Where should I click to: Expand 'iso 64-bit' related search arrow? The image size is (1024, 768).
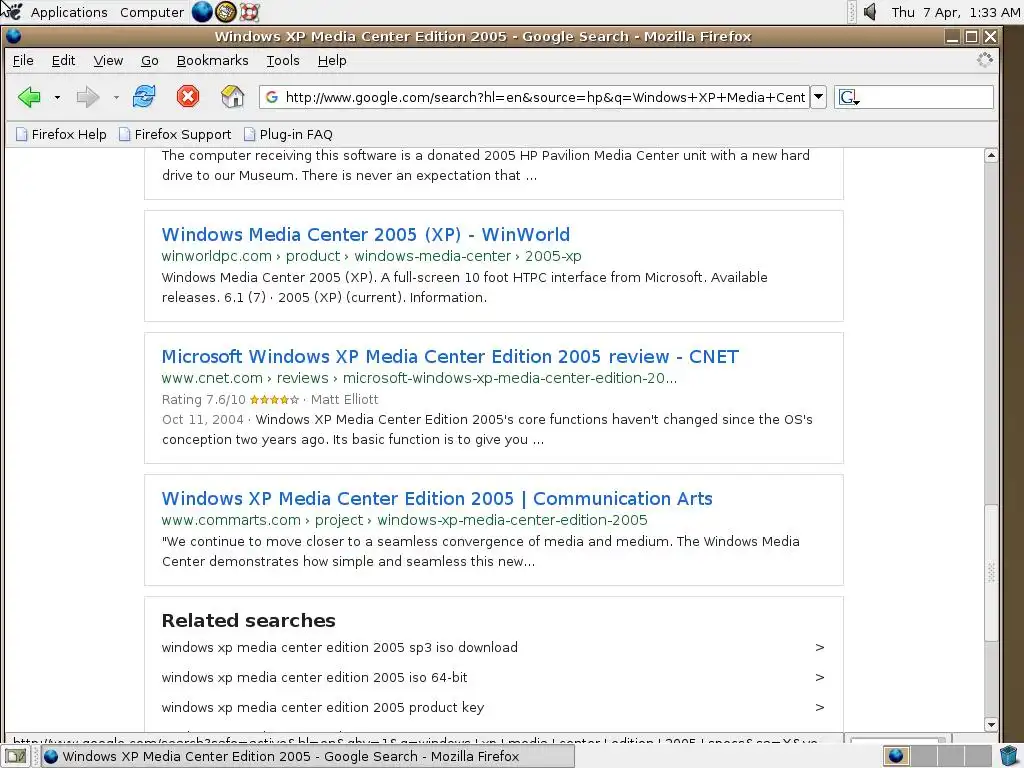(x=820, y=677)
